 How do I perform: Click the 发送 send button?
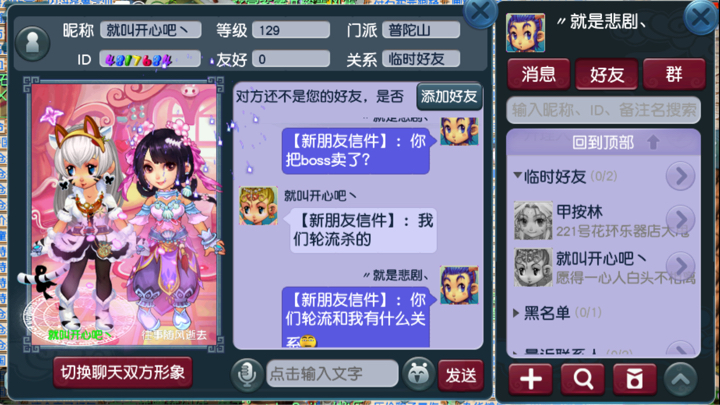point(461,376)
